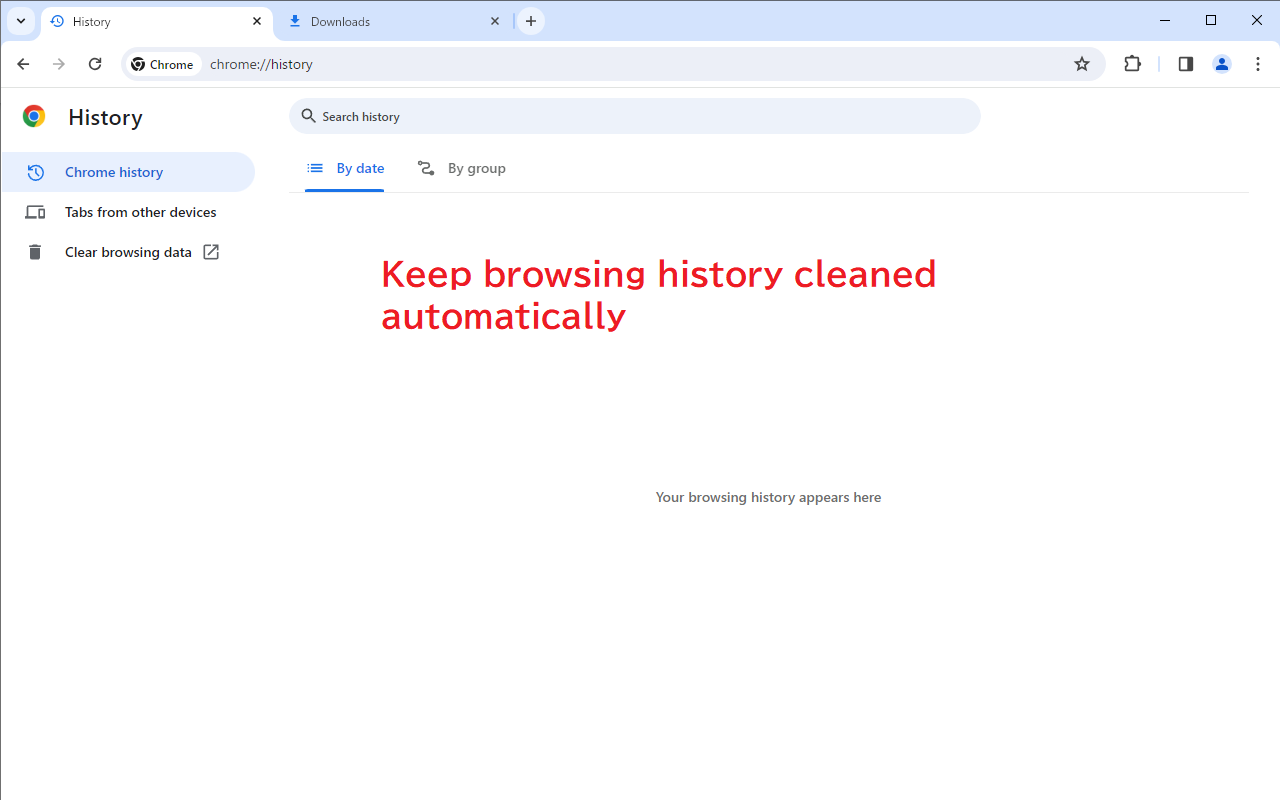Click the search magnifier in Search history
This screenshot has width=1280, height=800.
(308, 115)
